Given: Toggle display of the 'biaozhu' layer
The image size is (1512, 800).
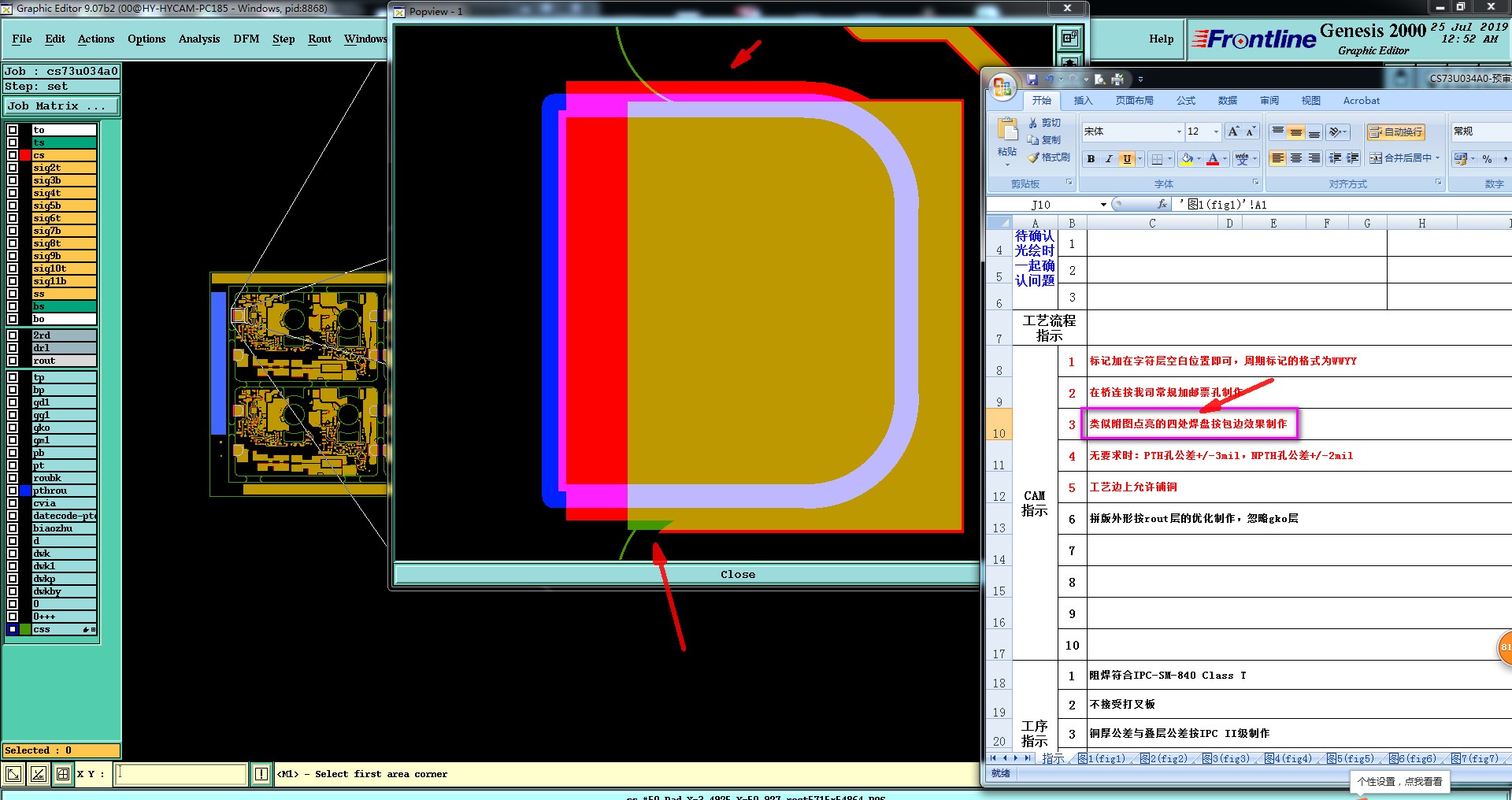Looking at the screenshot, I should [13, 528].
